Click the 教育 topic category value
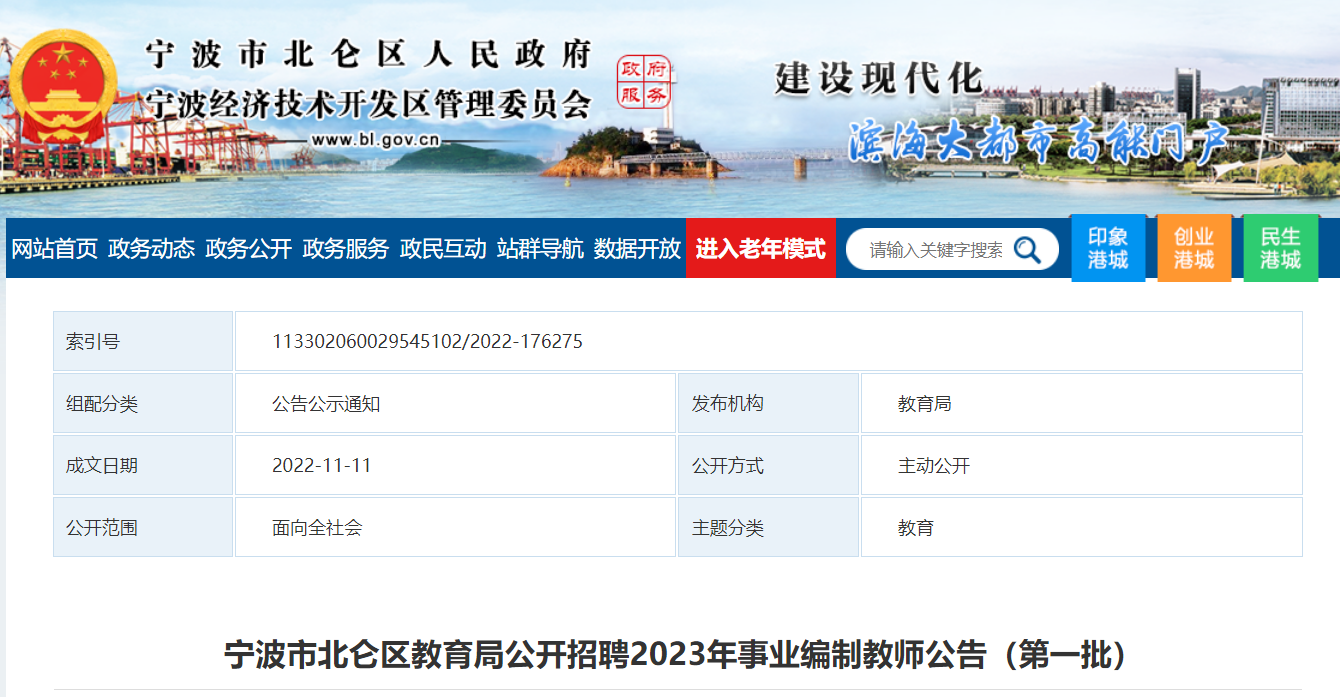The width and height of the screenshot is (1340, 697). [x=916, y=528]
